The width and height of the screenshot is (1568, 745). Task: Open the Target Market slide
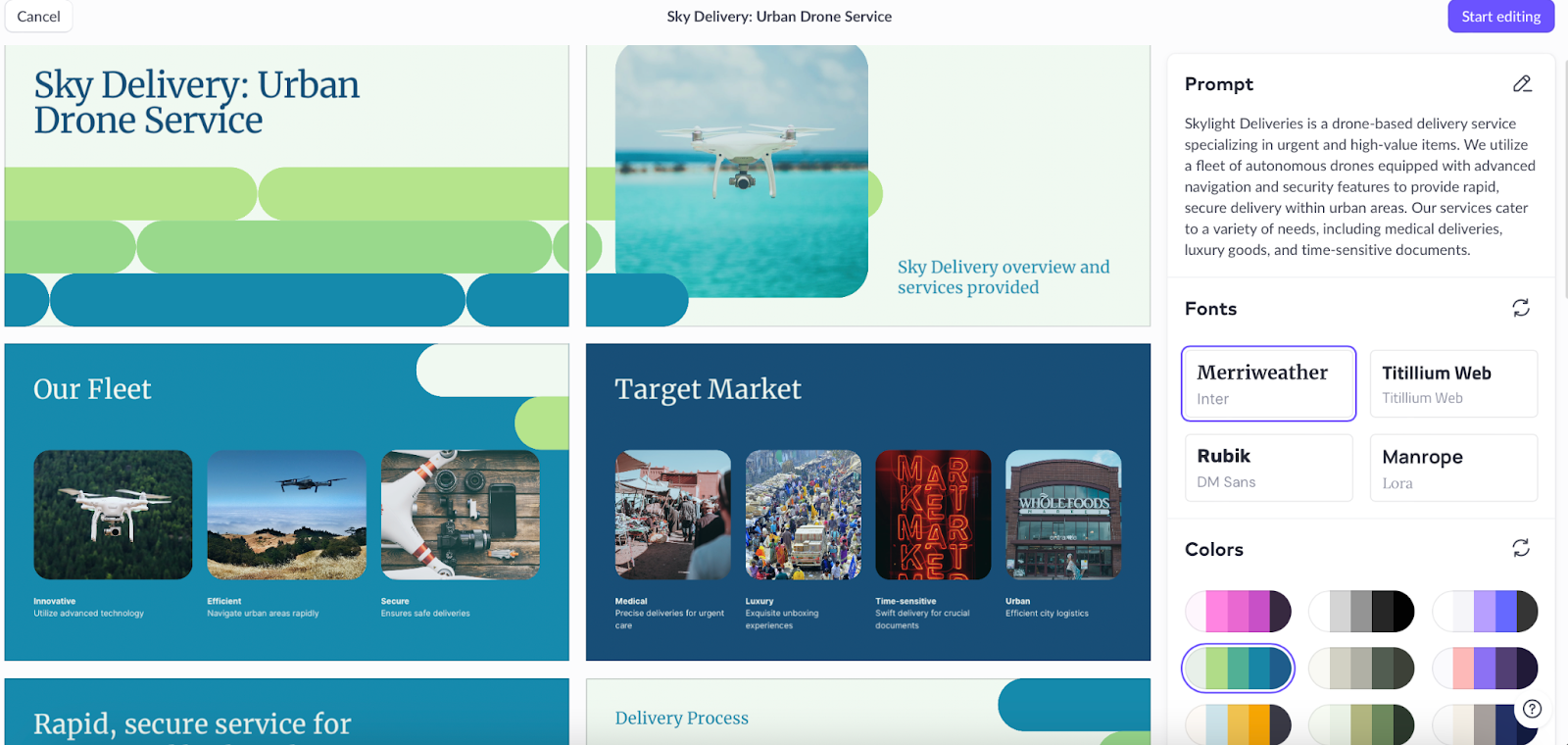[868, 502]
